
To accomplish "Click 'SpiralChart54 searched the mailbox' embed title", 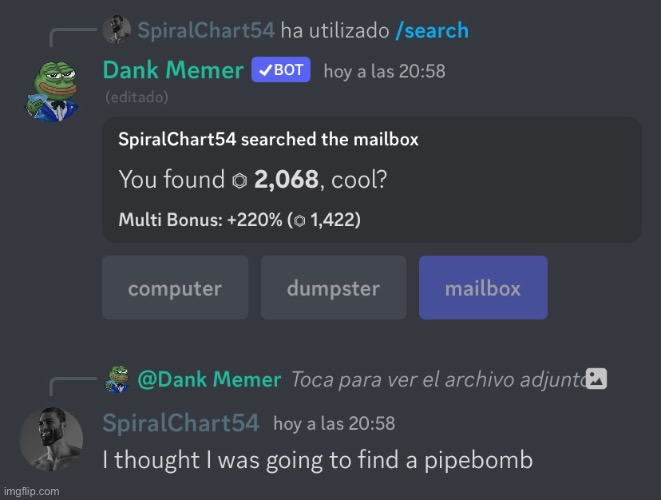I will coord(269,139).
